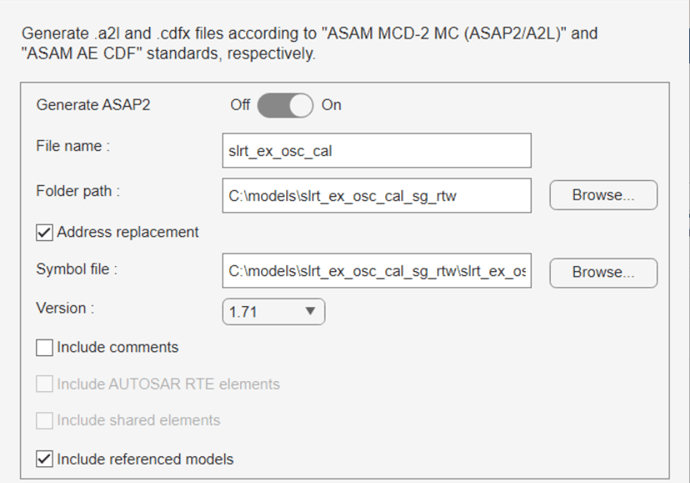Open Browse beside the Symbol file field
The height and width of the screenshot is (483, 690).
click(x=603, y=272)
